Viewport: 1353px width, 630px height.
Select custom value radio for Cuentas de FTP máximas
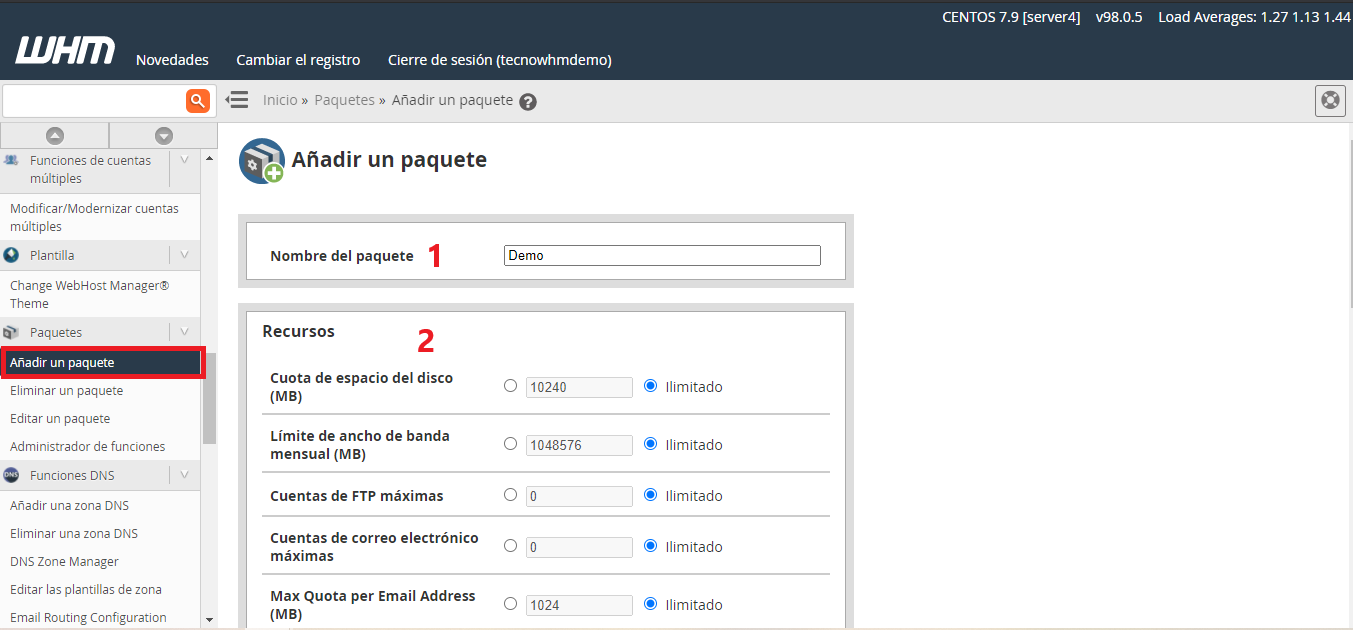click(x=511, y=495)
